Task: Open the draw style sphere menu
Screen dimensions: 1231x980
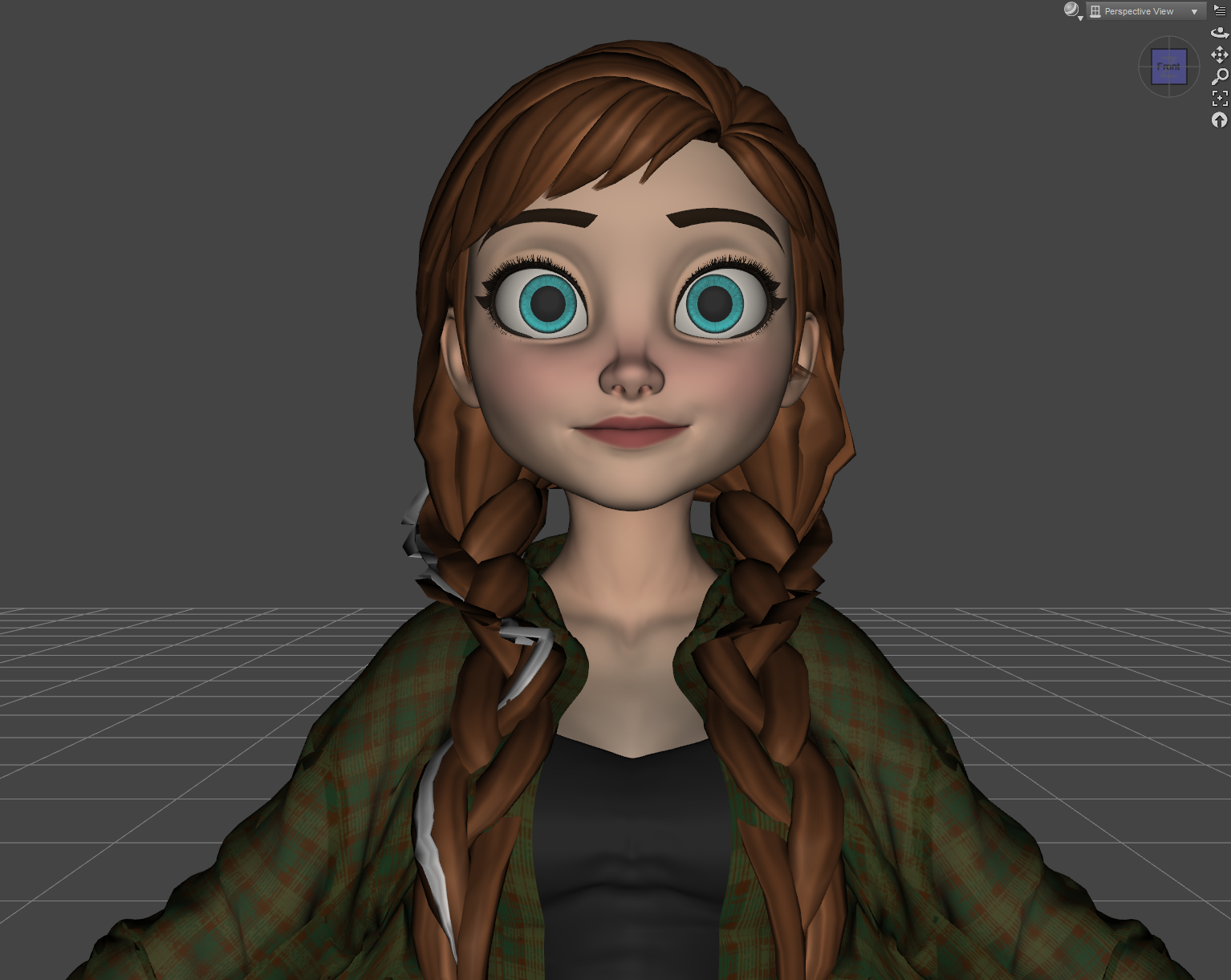Action: (x=1072, y=10)
